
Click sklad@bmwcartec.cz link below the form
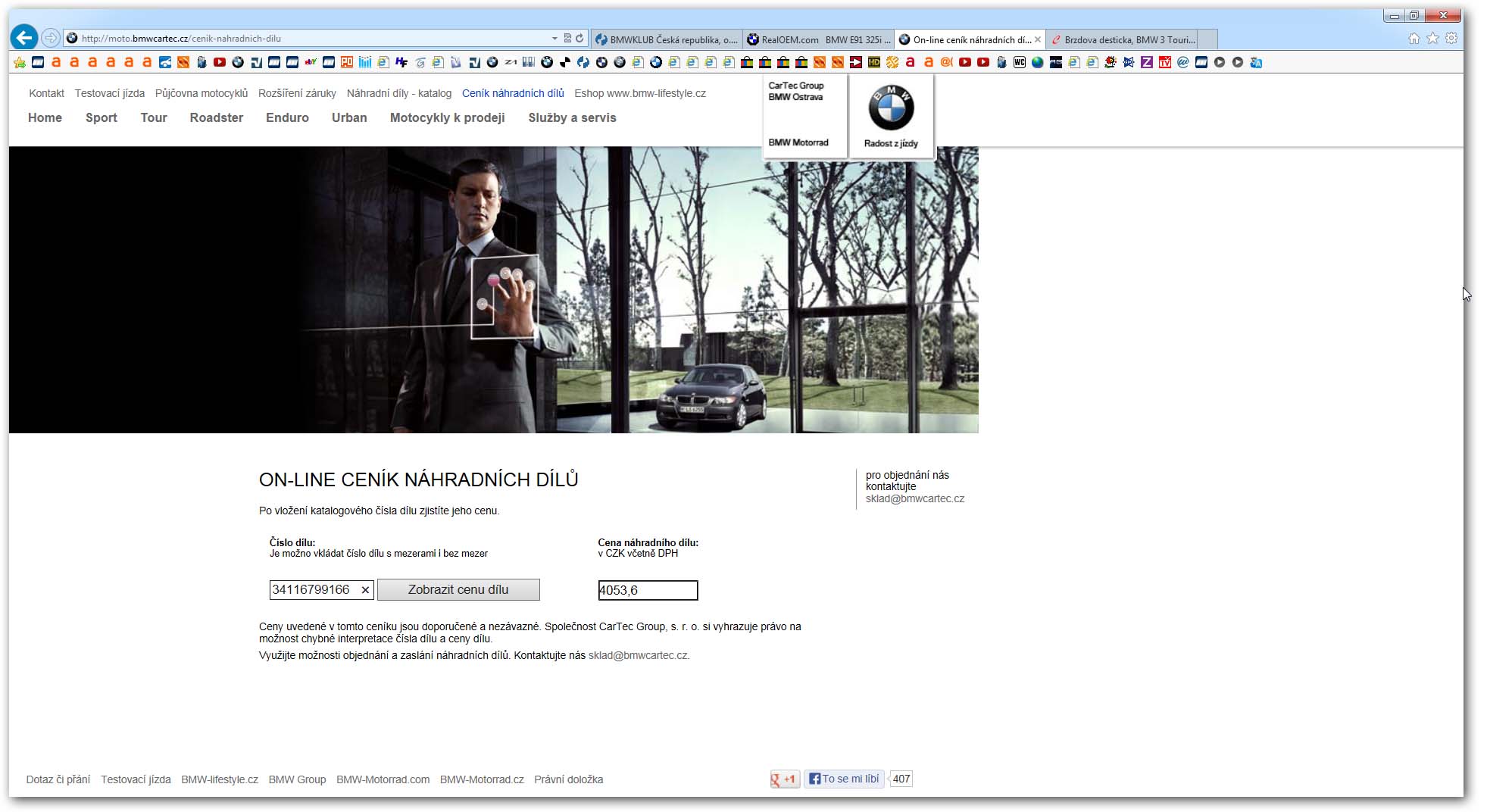coord(638,655)
